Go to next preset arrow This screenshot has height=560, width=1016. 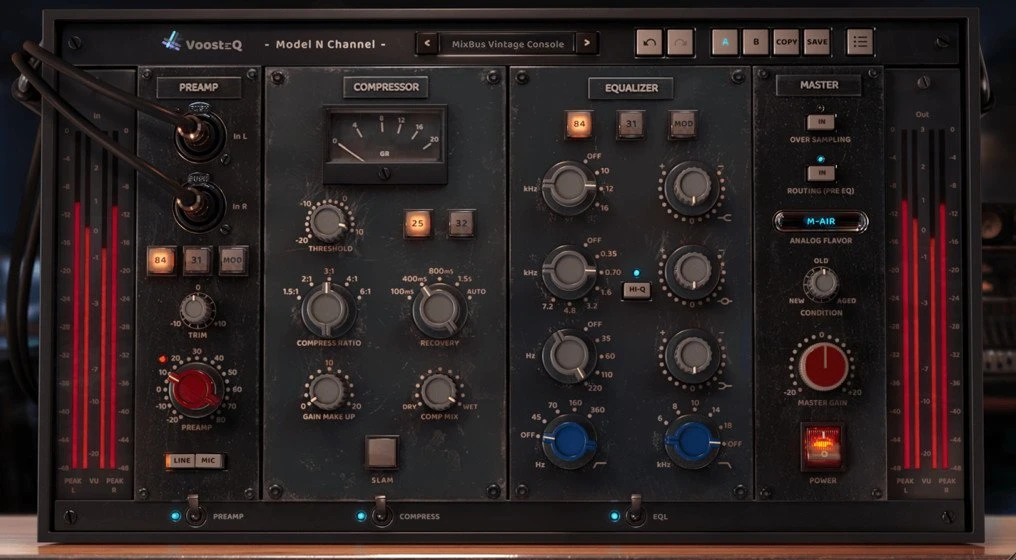[586, 43]
